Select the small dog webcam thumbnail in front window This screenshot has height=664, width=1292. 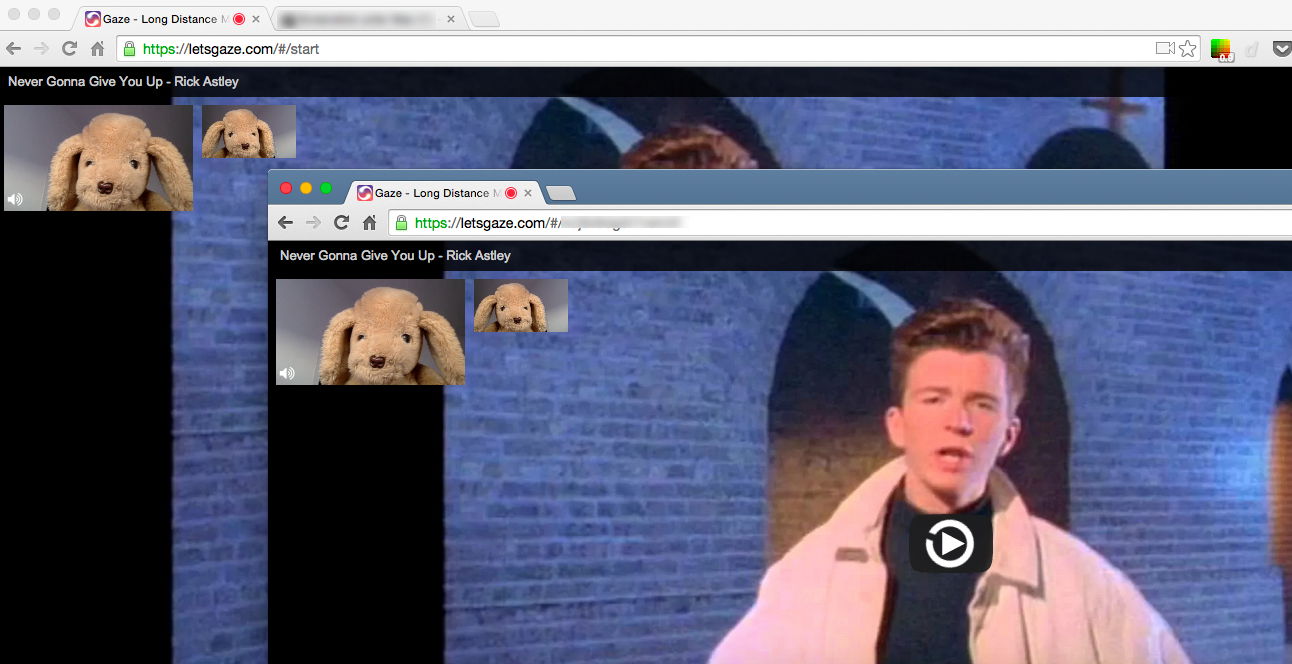(x=521, y=305)
